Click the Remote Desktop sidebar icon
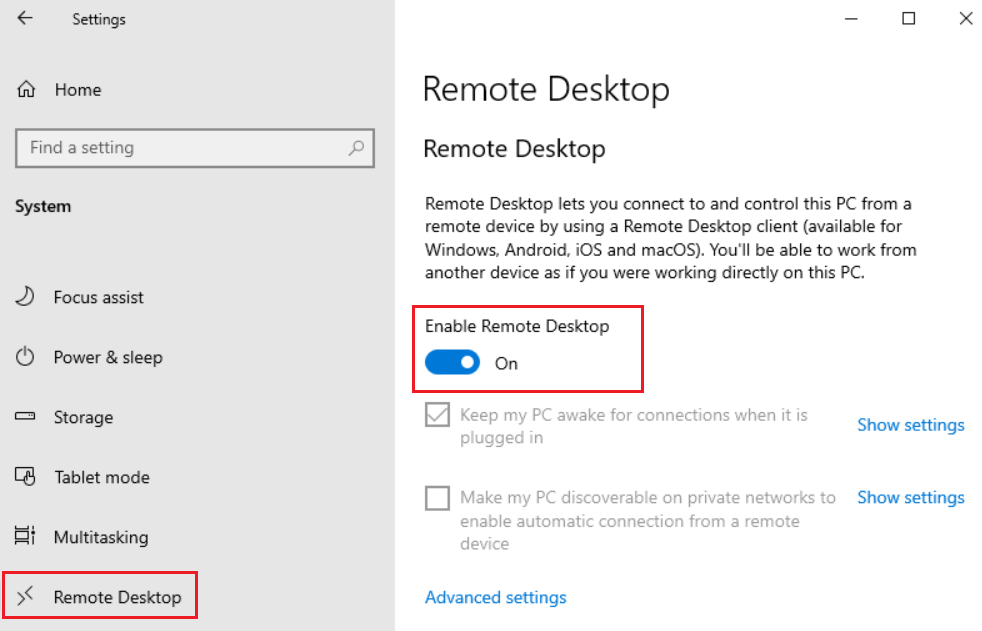The image size is (982, 631). 26,597
